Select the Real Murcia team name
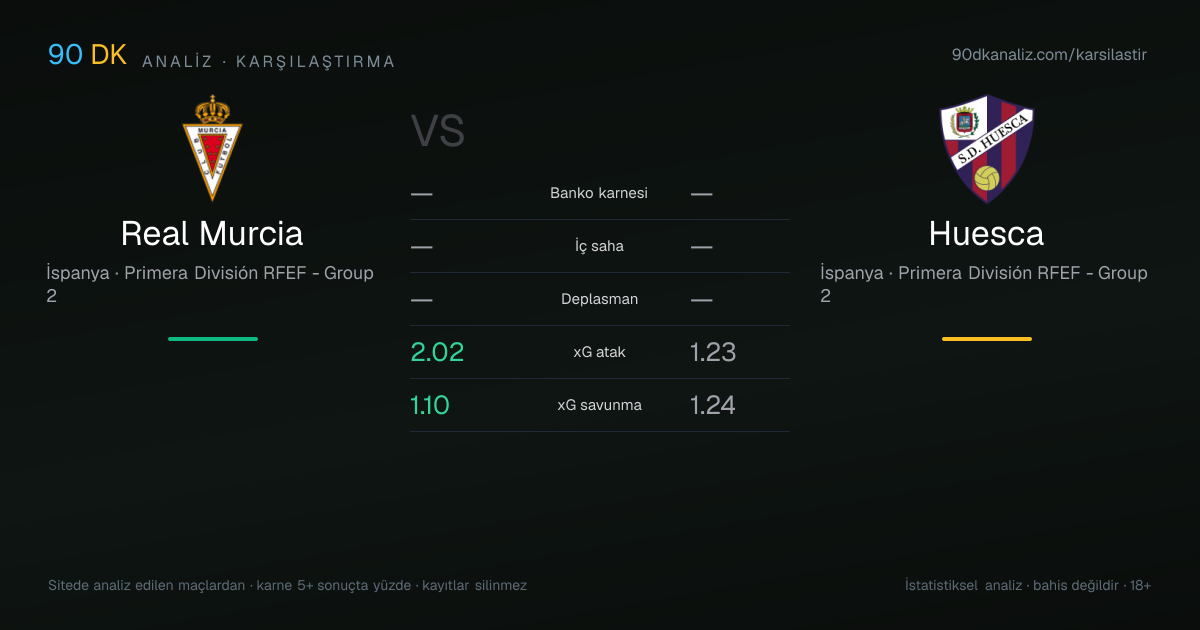 (212, 234)
